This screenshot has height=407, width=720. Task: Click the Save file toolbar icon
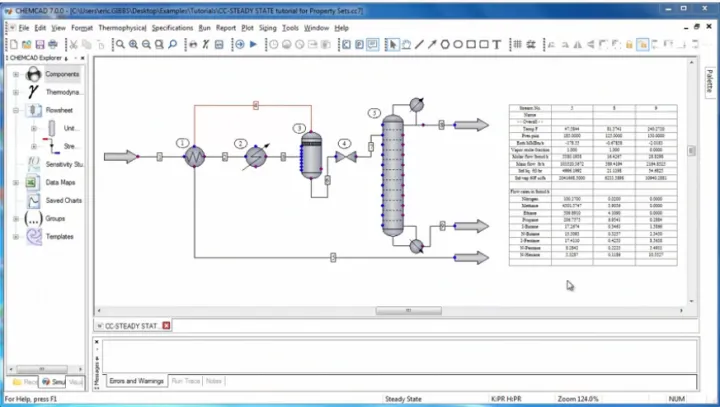[40, 44]
